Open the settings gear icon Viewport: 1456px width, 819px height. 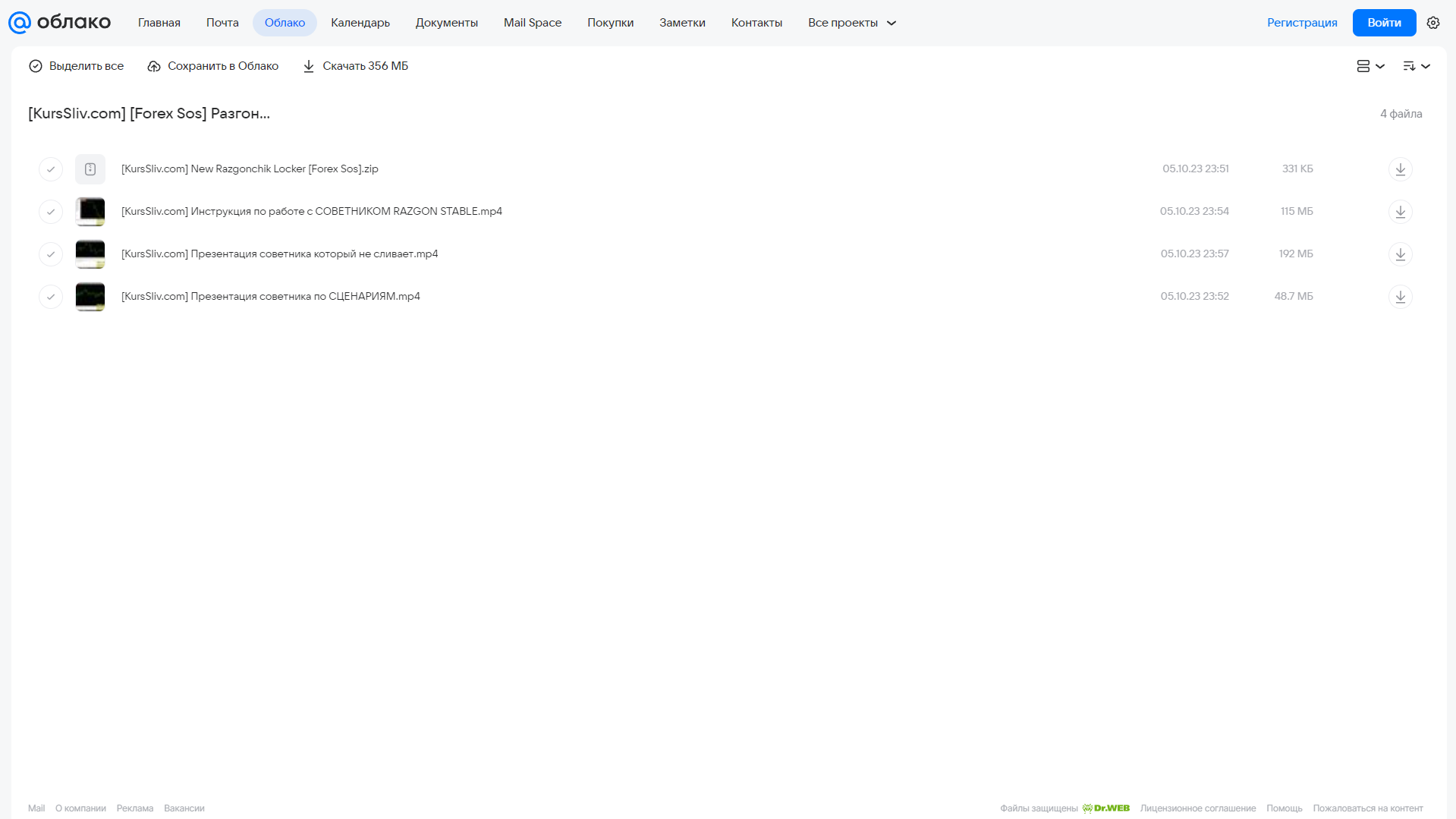click(x=1432, y=23)
